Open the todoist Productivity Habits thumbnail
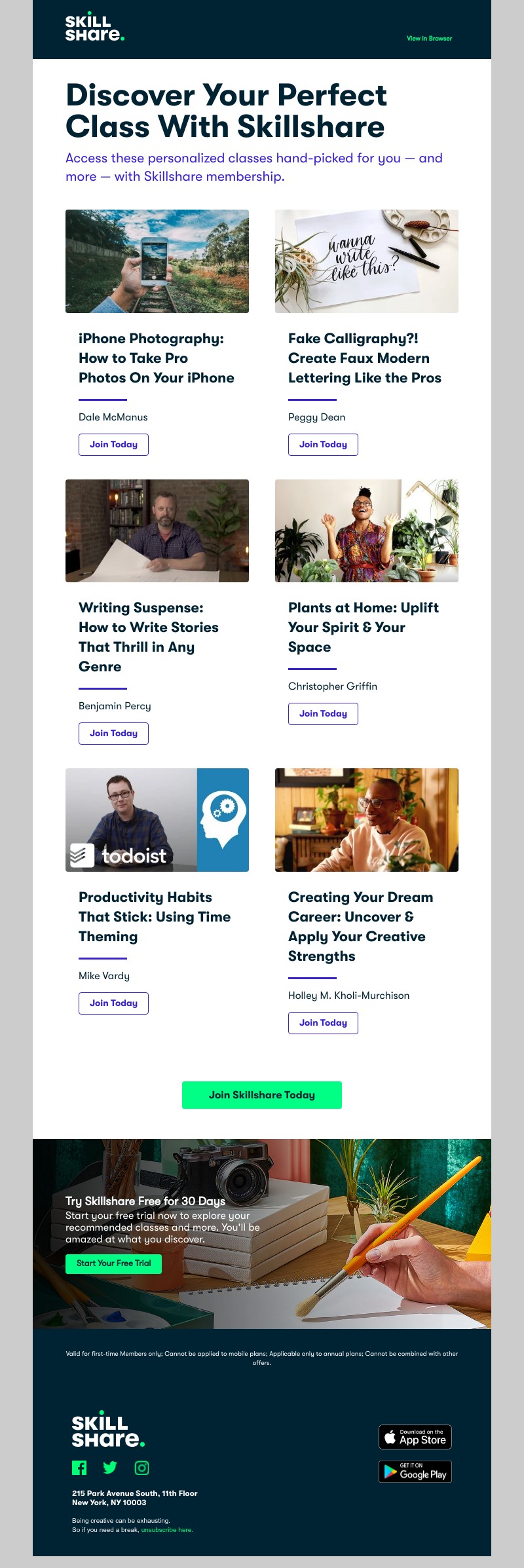 pyautogui.click(x=157, y=820)
